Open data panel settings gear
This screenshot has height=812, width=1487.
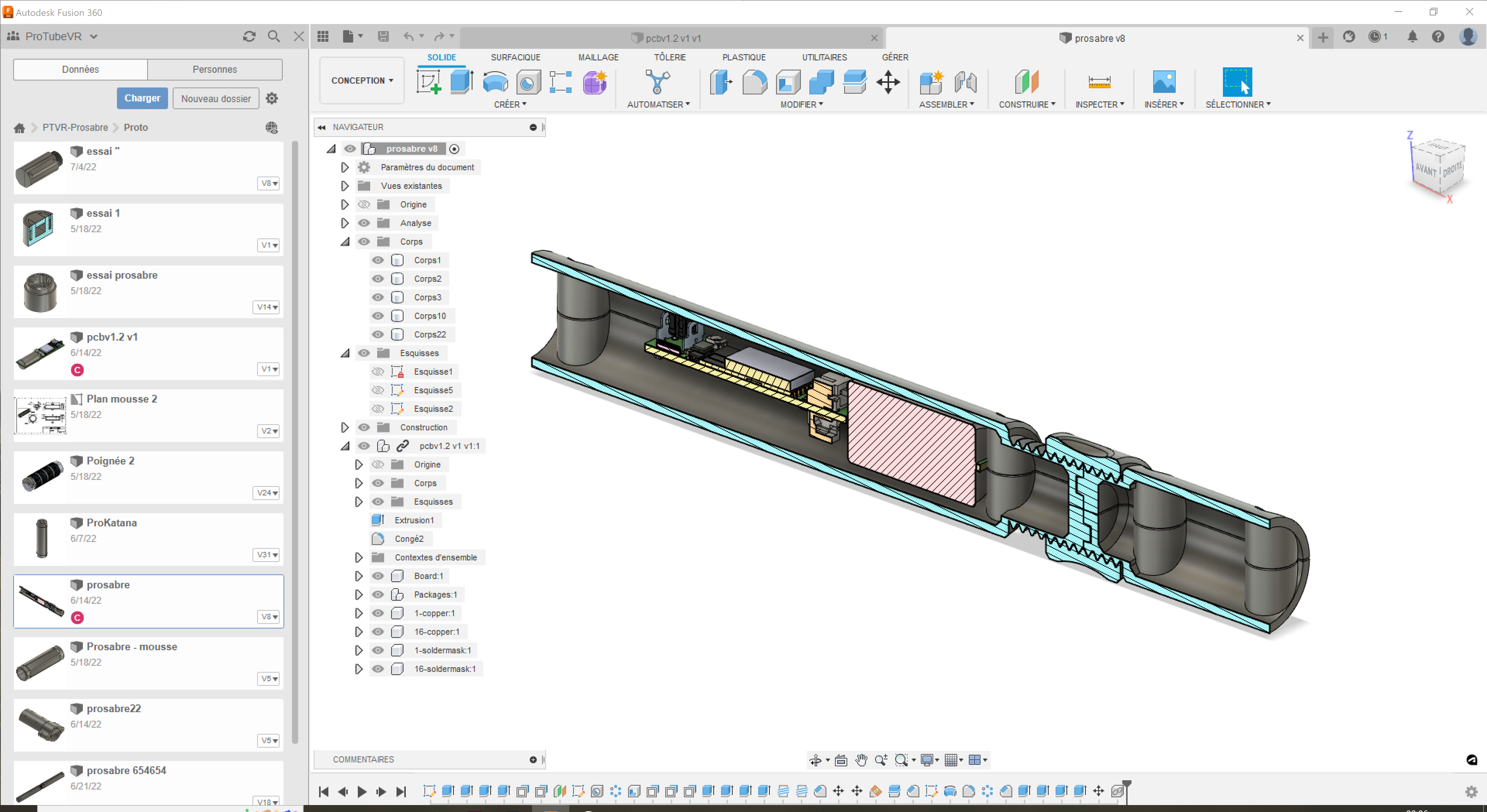272,98
